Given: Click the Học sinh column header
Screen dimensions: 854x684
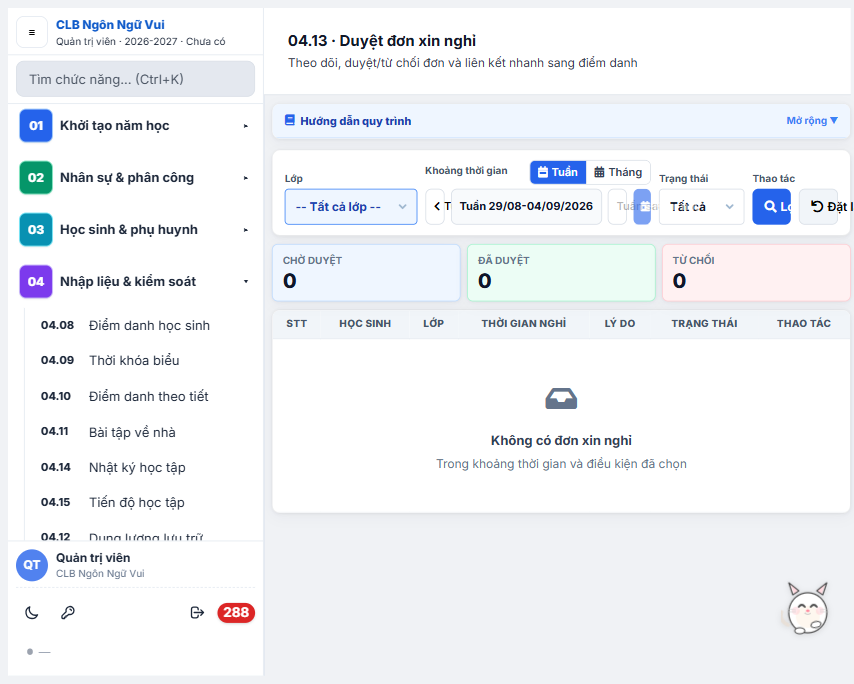Looking at the screenshot, I should pyautogui.click(x=365, y=323).
